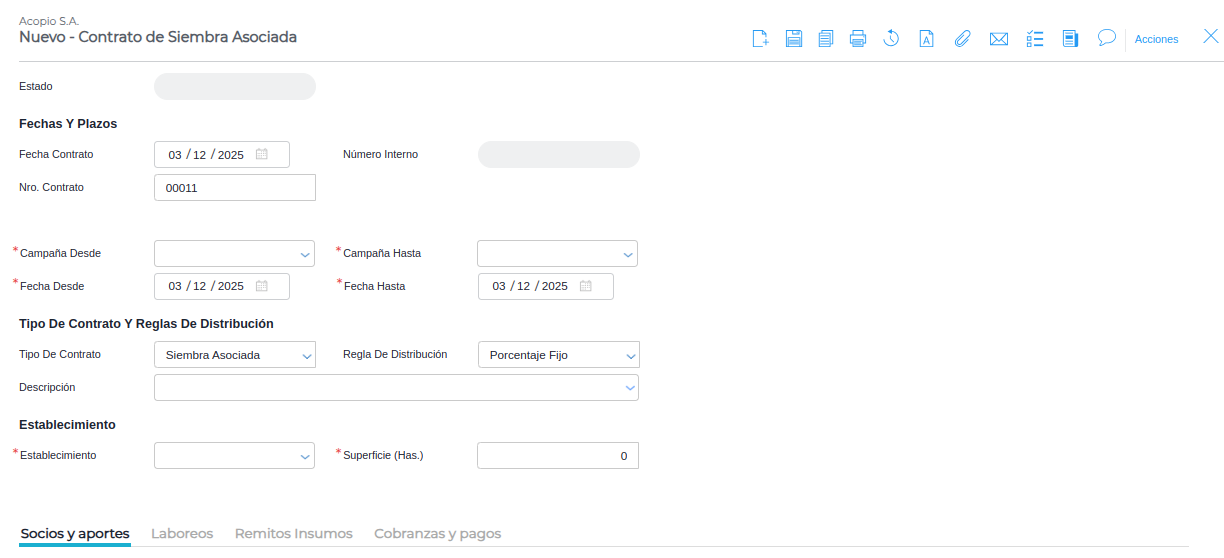Click the Nro. Contrato input field
This screenshot has height=558, width=1224.
(235, 187)
